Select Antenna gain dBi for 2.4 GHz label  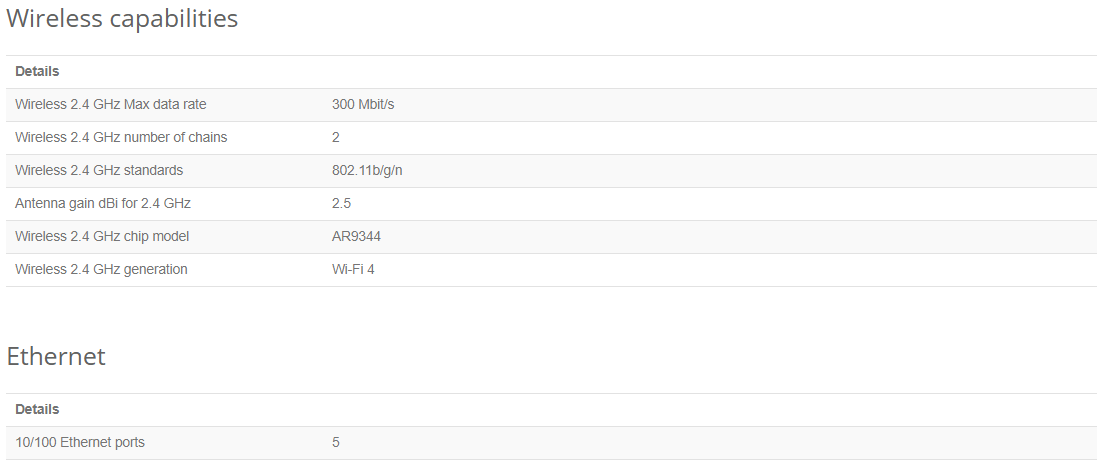(103, 203)
